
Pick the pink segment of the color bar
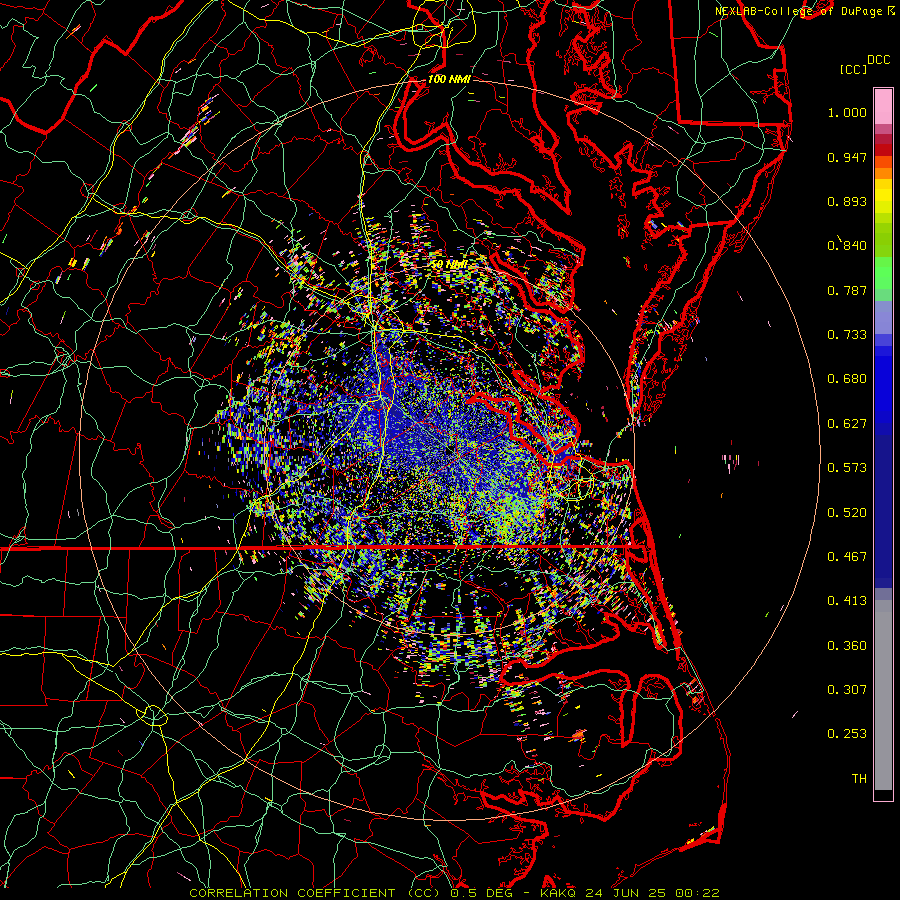(x=883, y=107)
